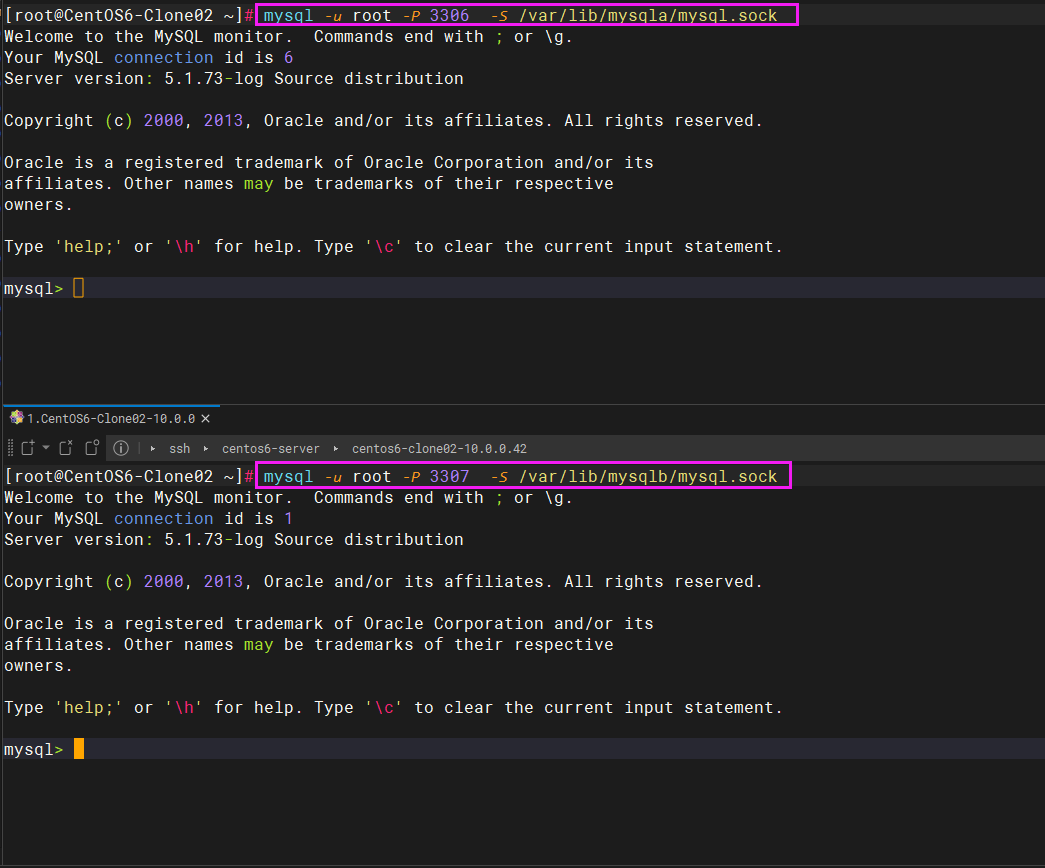
Task: Click the new session icon in toolbar
Action: click(x=28, y=448)
